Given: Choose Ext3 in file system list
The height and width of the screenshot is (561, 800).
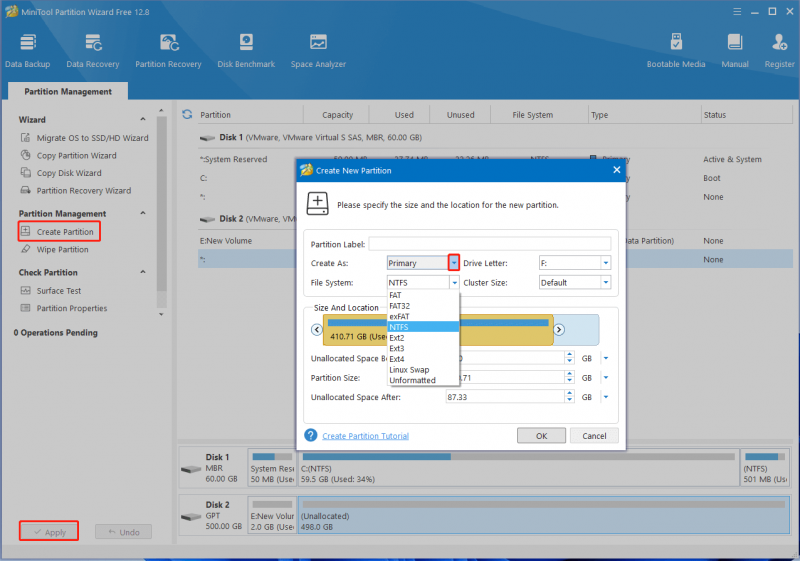Looking at the screenshot, I should coord(423,348).
